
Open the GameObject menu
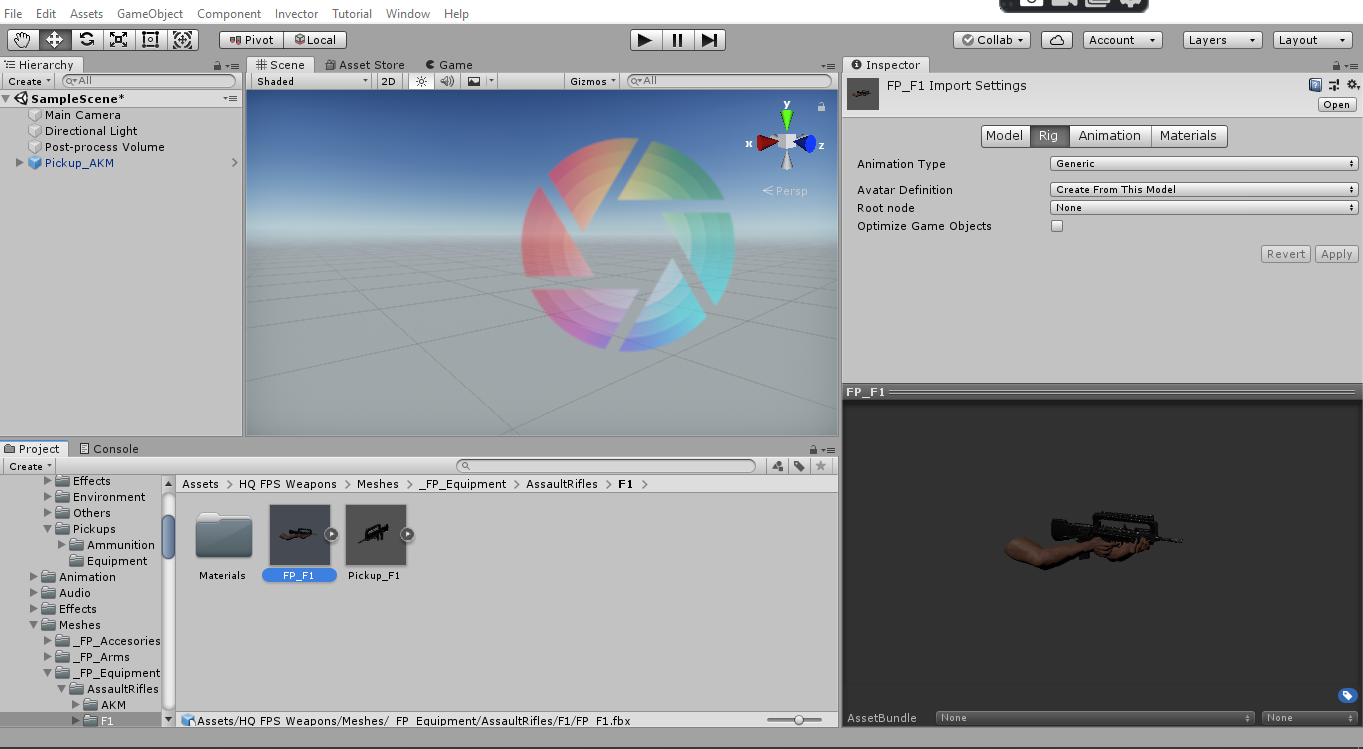click(x=150, y=14)
